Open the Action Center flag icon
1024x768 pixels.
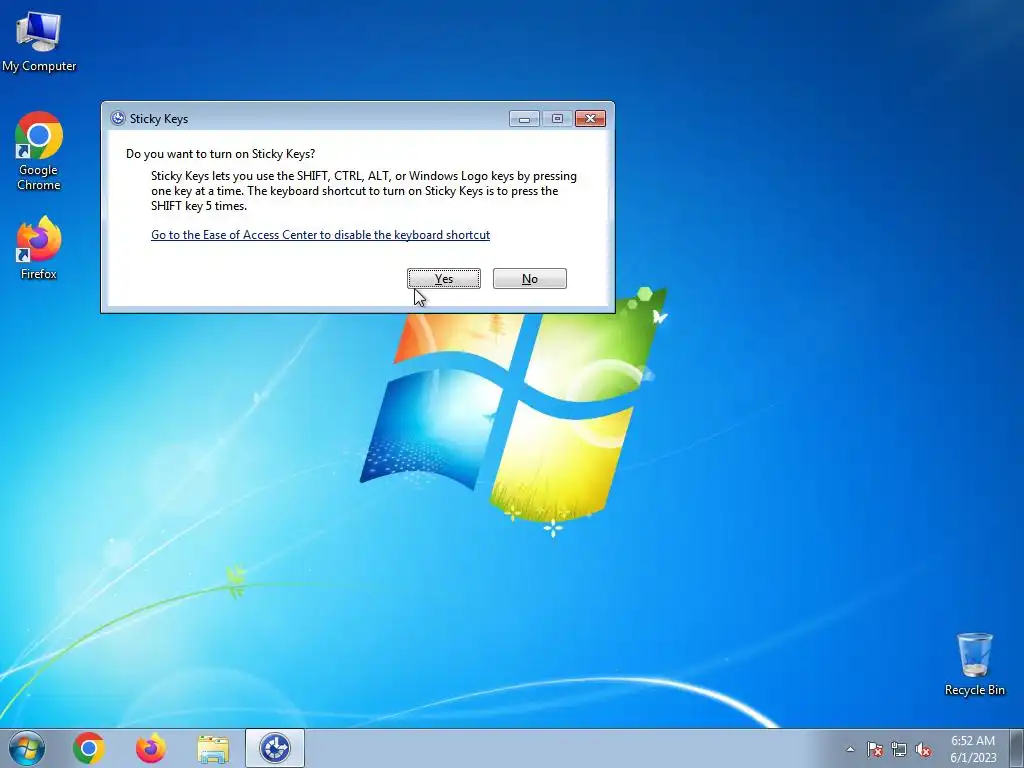coord(875,749)
